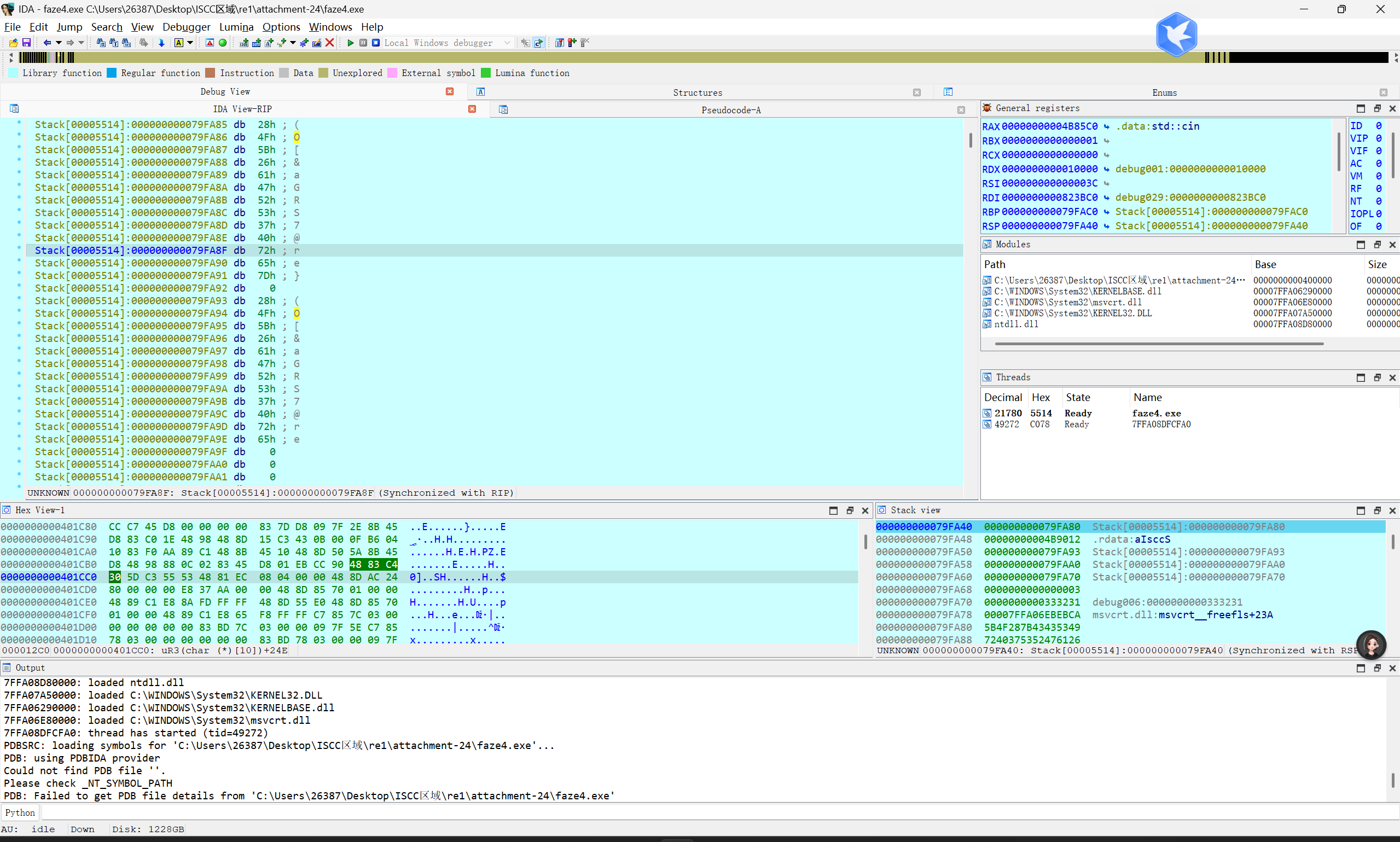Close the IDA View-RIP tab
Screen dimensions: 1400x842
472,109
